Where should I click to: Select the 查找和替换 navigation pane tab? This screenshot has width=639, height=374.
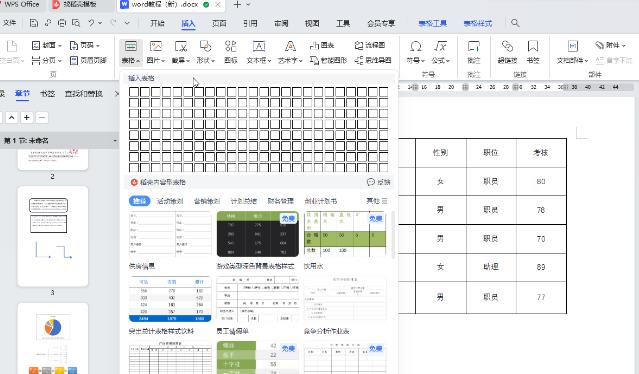(84, 93)
